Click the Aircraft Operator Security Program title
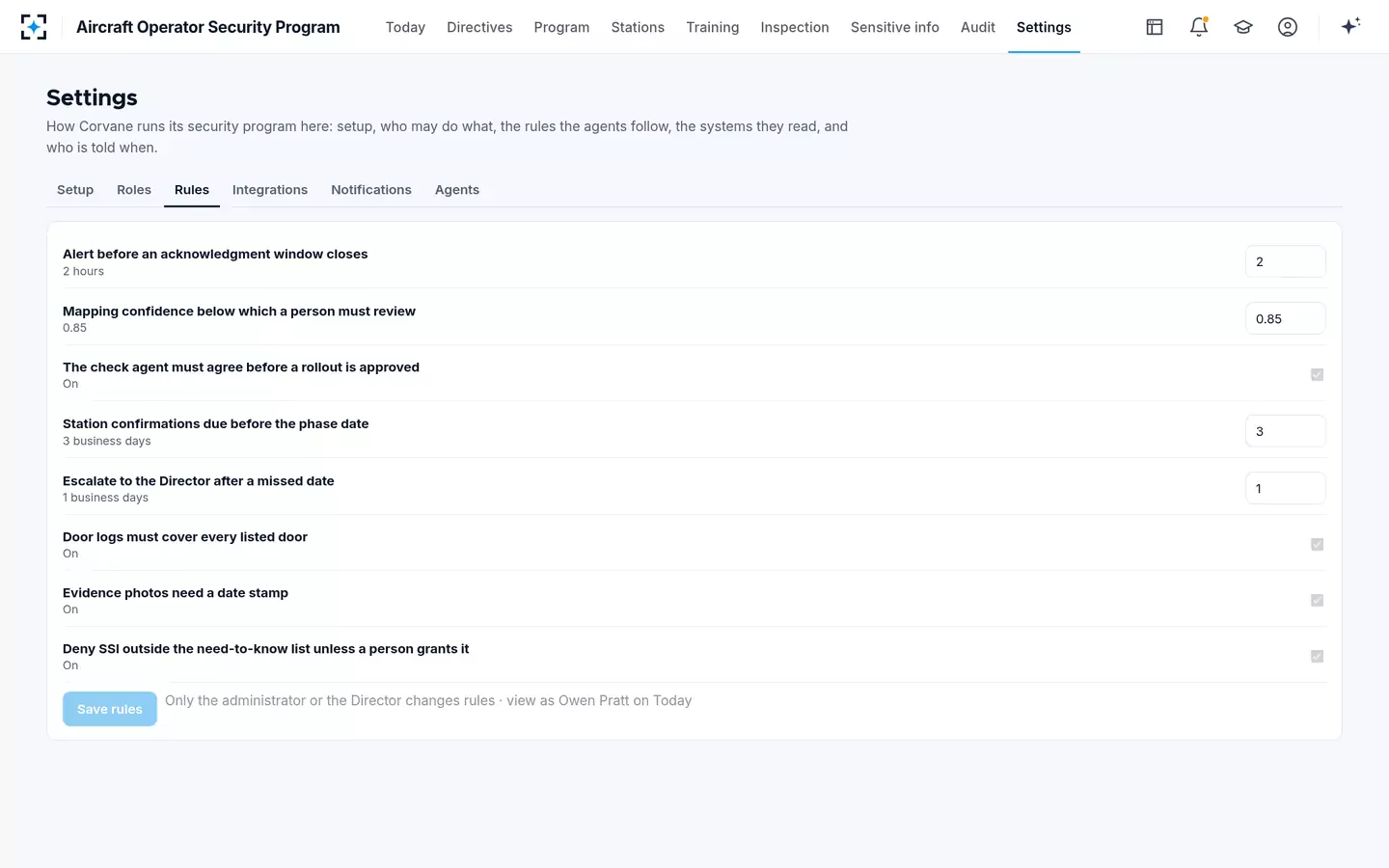This screenshot has width=1389, height=868. pos(208,27)
